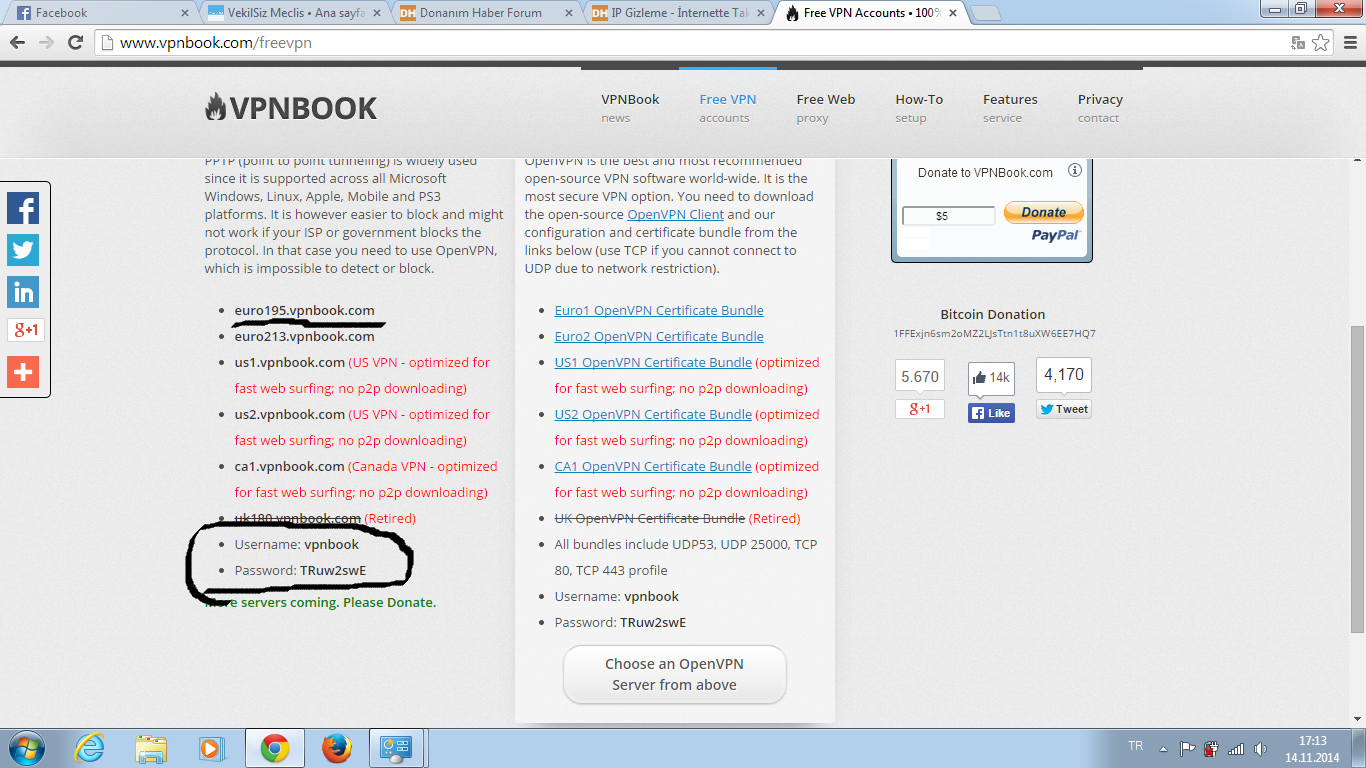Open the OpenVPN Client link
1366x768 pixels.
point(676,214)
